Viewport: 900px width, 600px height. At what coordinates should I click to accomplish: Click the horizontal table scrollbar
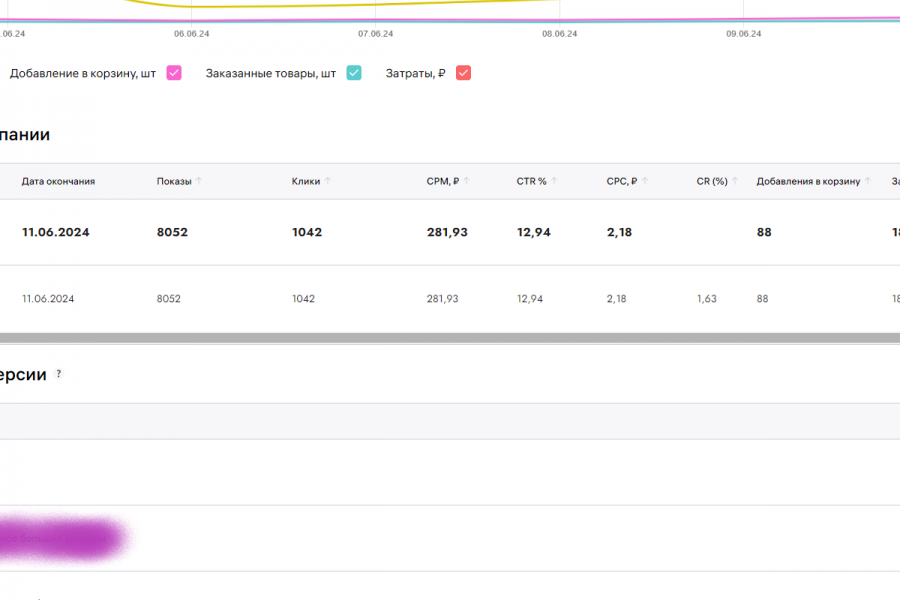point(450,338)
